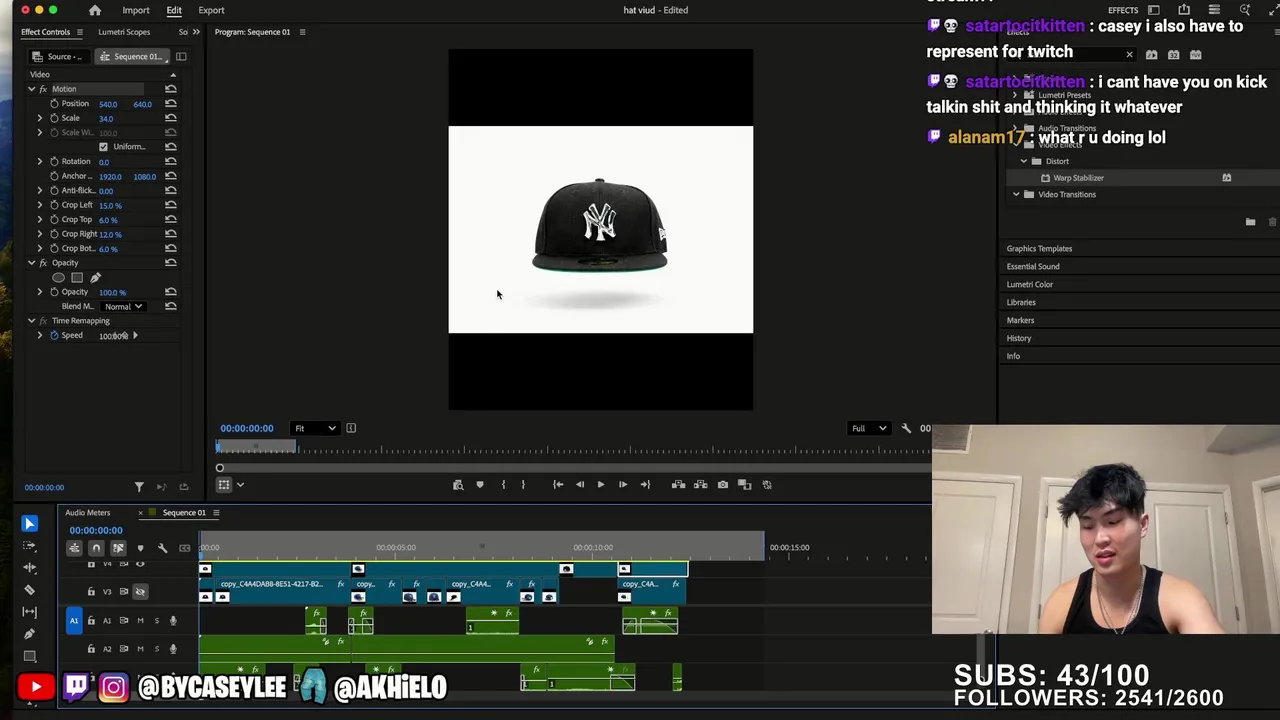
Task: Open timeline display settings wrench
Action: coord(162,548)
